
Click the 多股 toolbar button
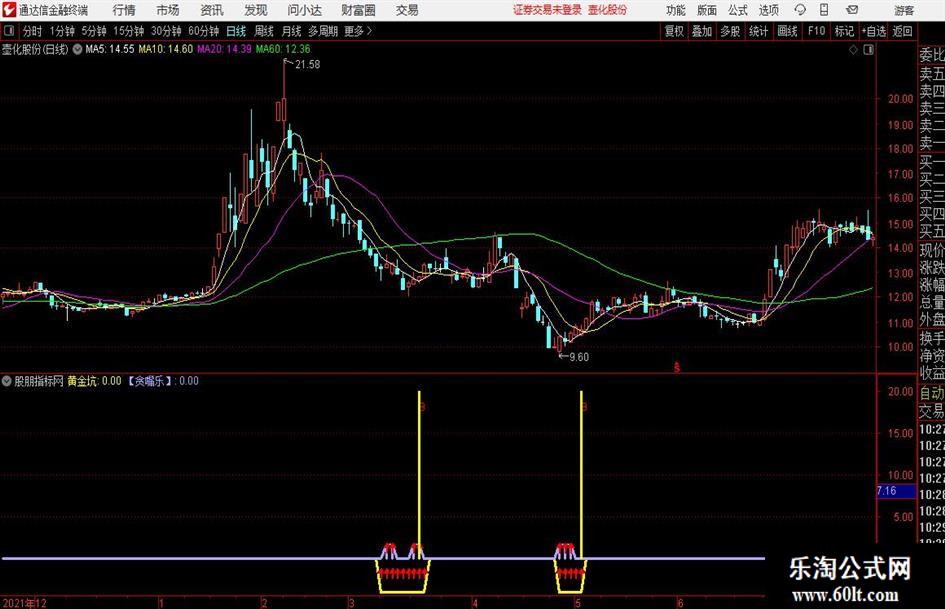730,31
